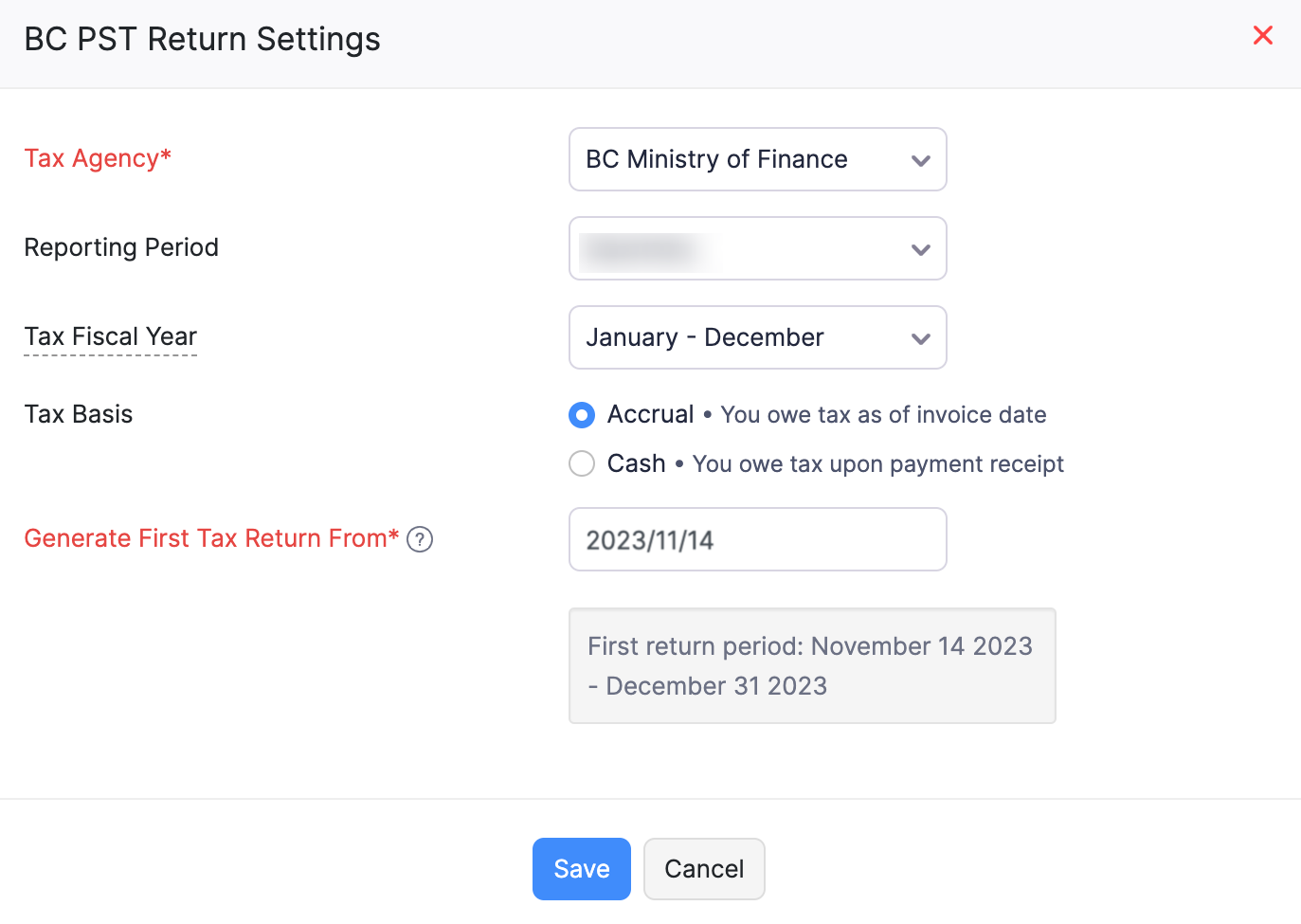Click the Cancel button
Screen dimensions: 1301x924
pyautogui.click(x=704, y=869)
